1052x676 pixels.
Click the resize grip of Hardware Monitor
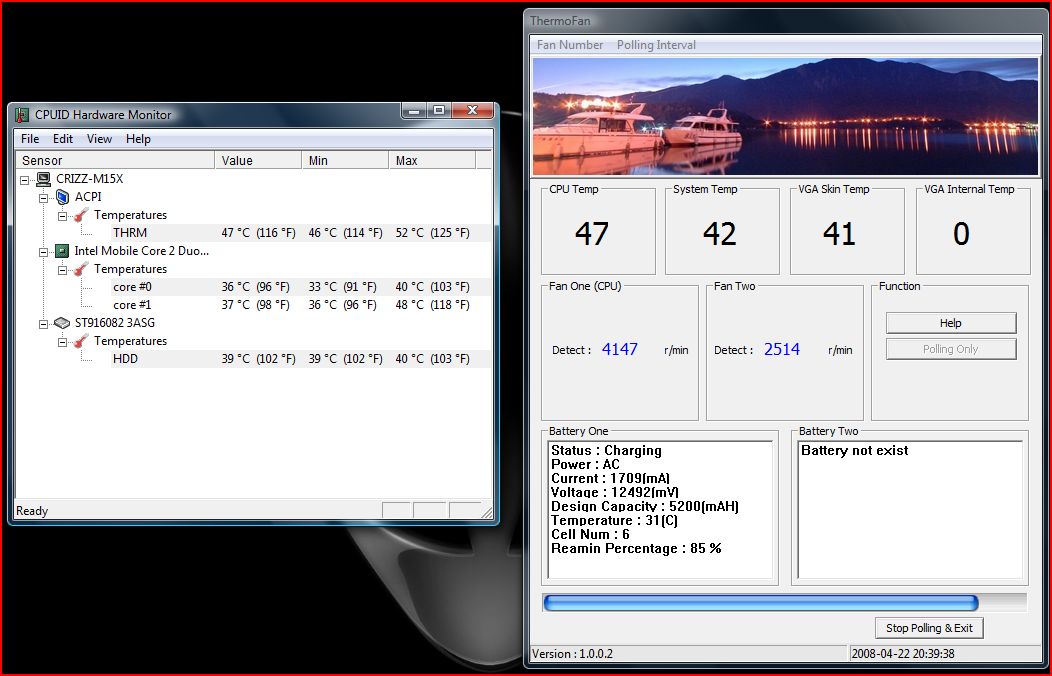(487, 513)
